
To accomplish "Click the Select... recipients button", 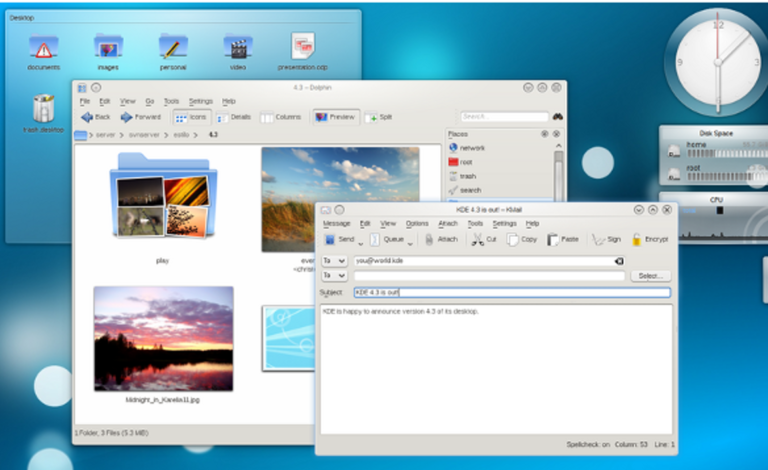I will point(649,276).
